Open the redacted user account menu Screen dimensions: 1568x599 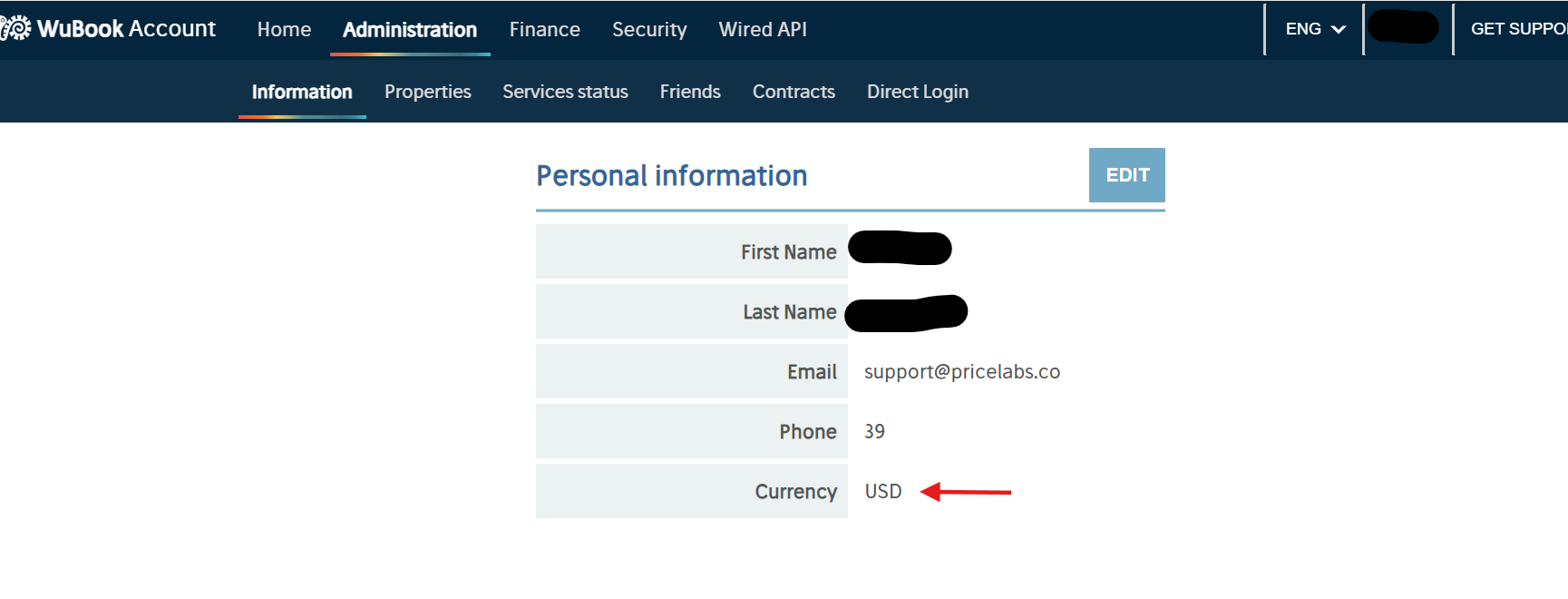click(x=1403, y=27)
